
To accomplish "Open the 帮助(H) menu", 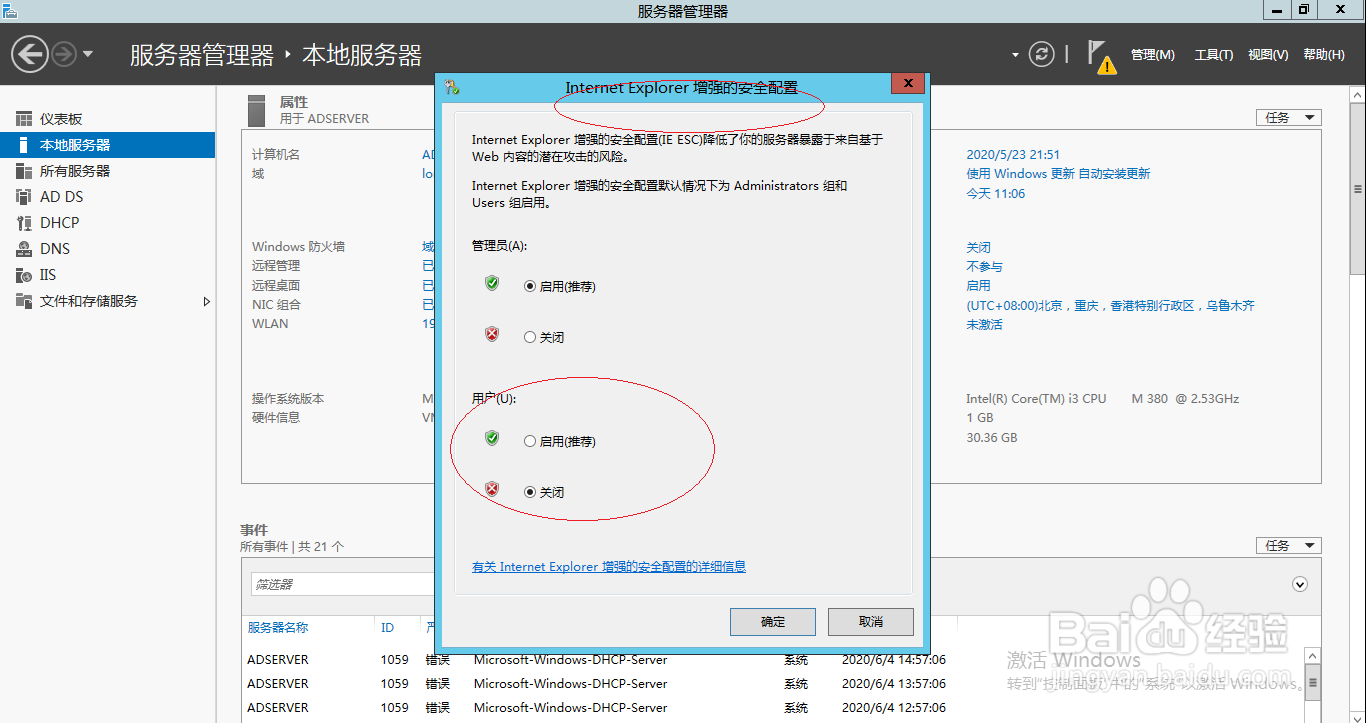I will (1324, 55).
